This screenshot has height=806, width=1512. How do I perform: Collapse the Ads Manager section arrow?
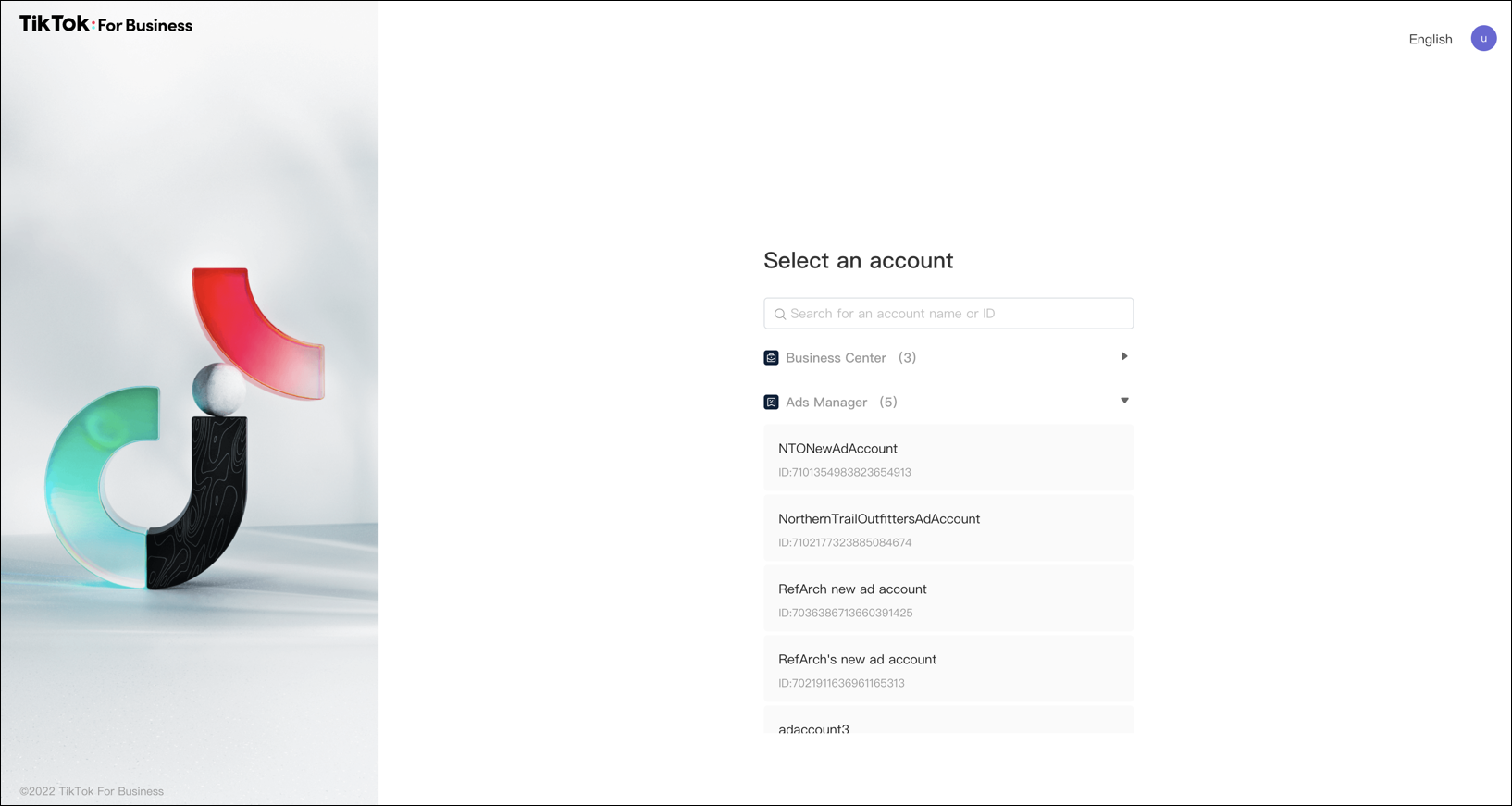[x=1124, y=401]
